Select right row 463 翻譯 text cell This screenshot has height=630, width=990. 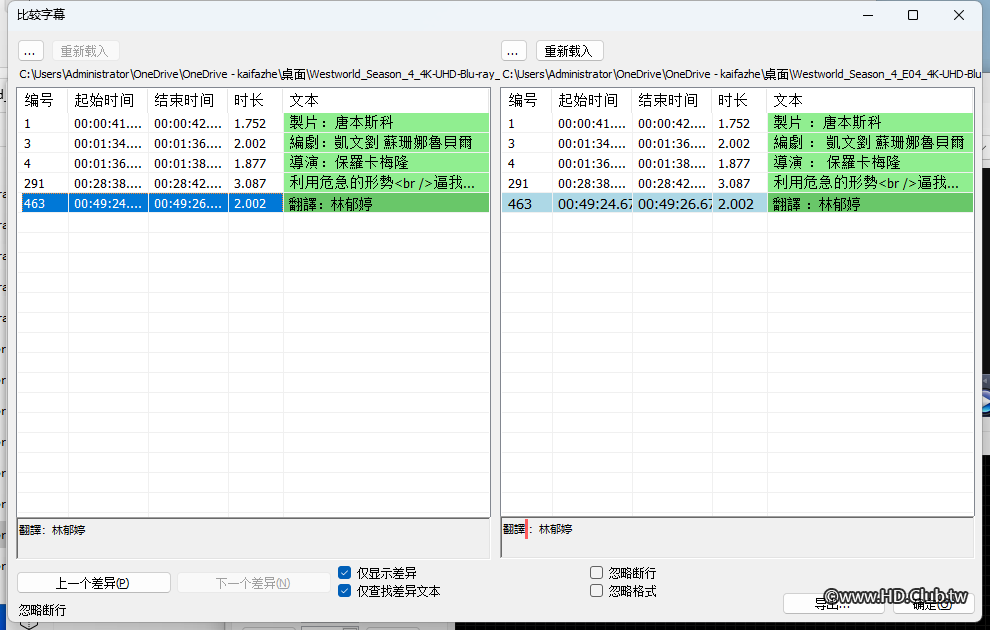(x=870, y=203)
